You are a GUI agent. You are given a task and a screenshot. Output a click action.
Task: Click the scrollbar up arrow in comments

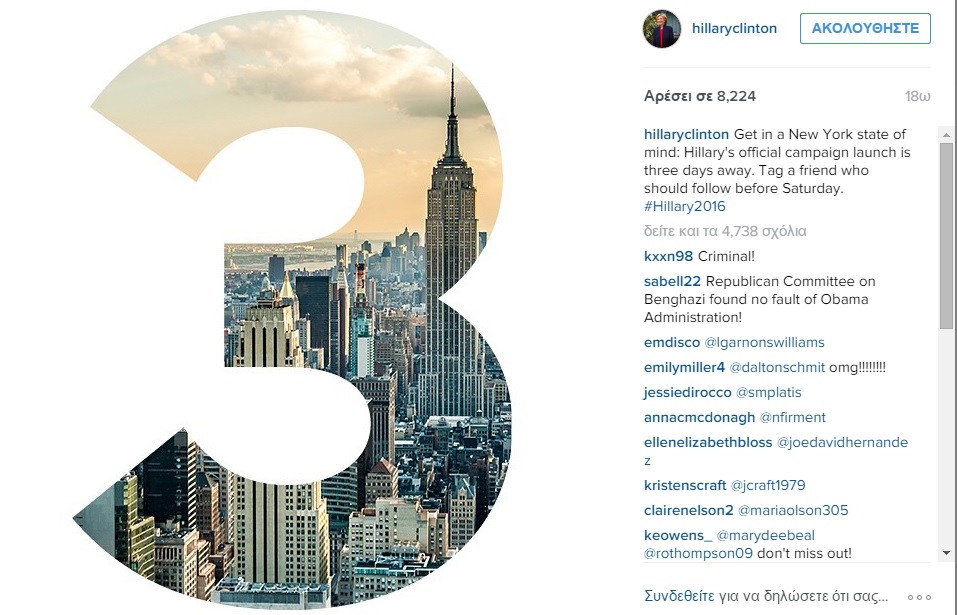(946, 135)
